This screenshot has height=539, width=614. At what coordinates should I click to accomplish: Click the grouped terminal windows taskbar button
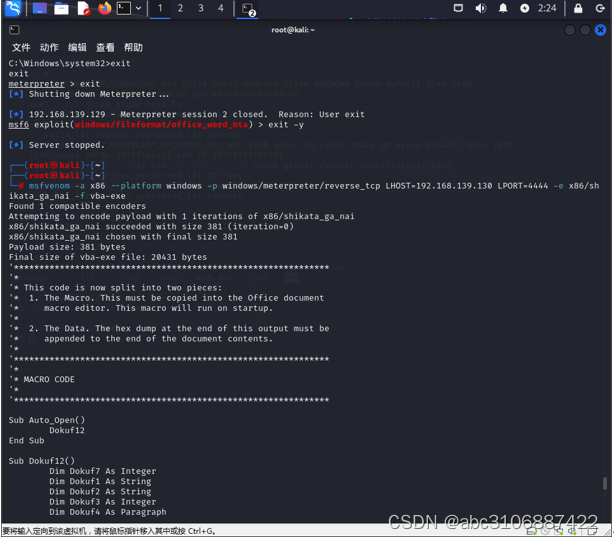click(248, 9)
